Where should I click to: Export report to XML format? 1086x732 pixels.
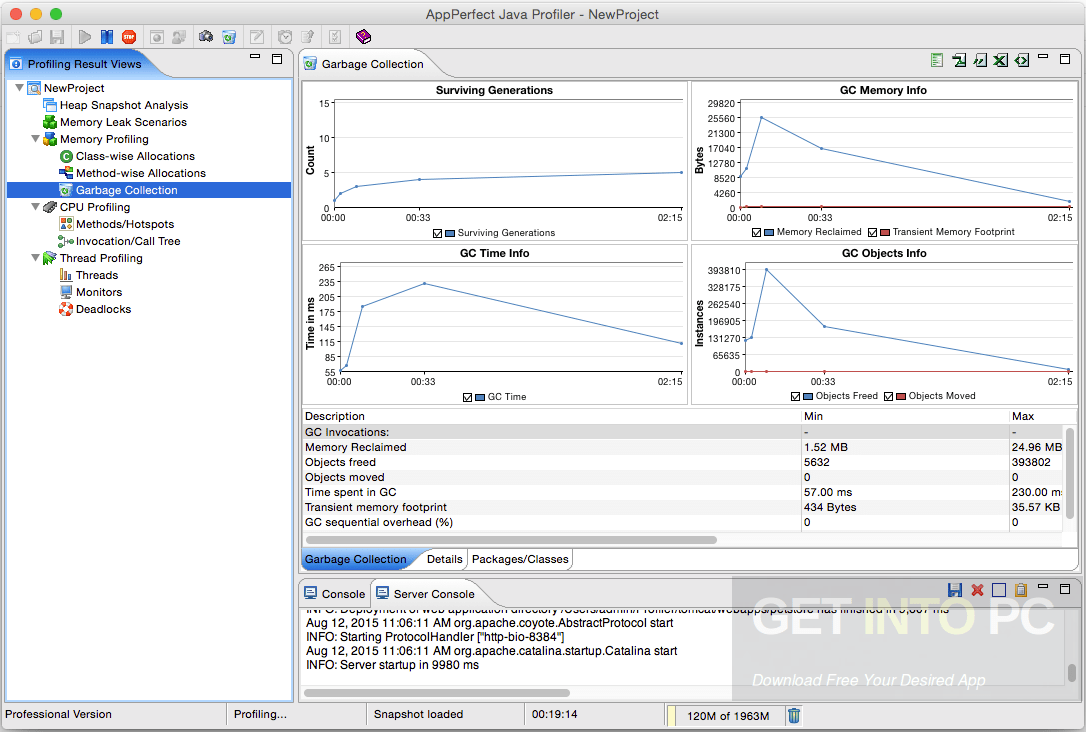tap(1021, 60)
